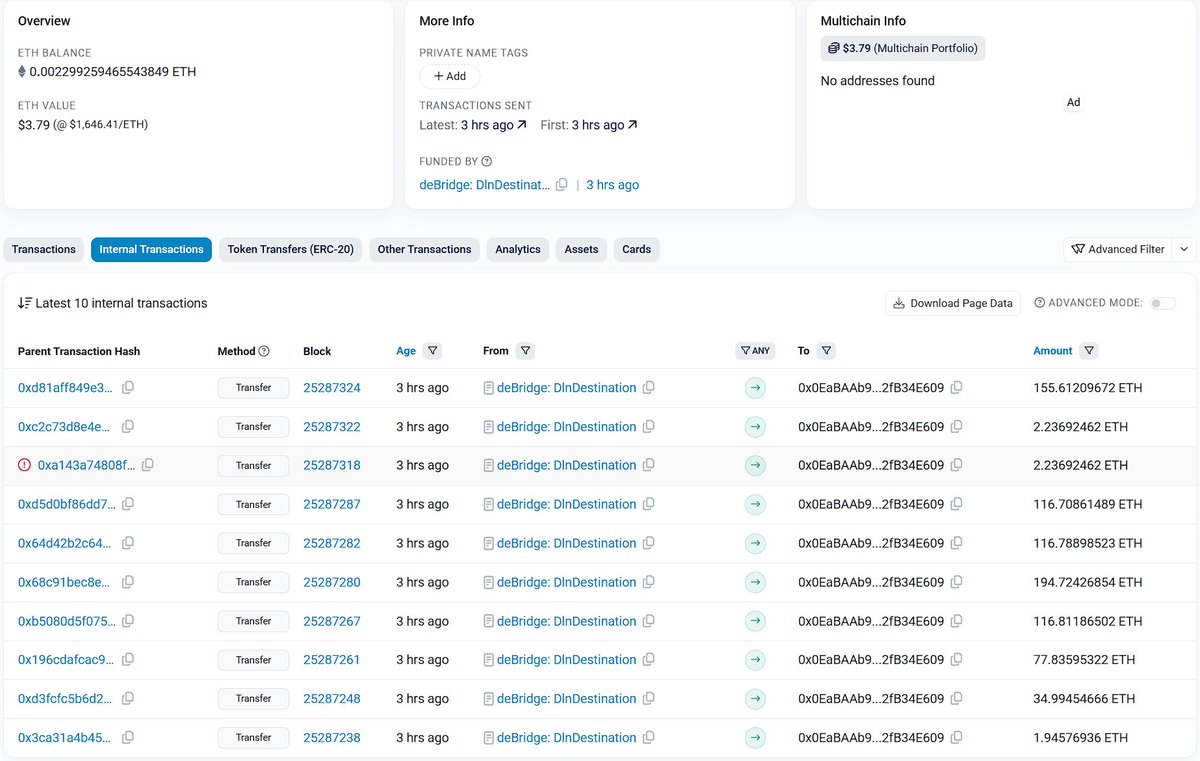The height and width of the screenshot is (761, 1200).
Task: Copy To address in 155.61209672 ETH row
Action: coord(957,388)
